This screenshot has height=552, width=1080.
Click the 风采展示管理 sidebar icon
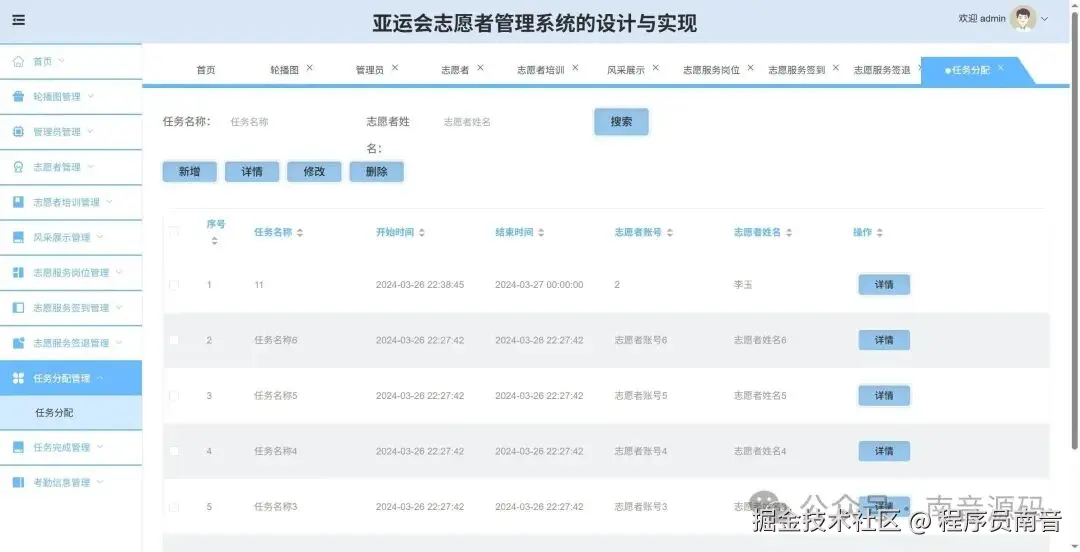tap(19, 237)
